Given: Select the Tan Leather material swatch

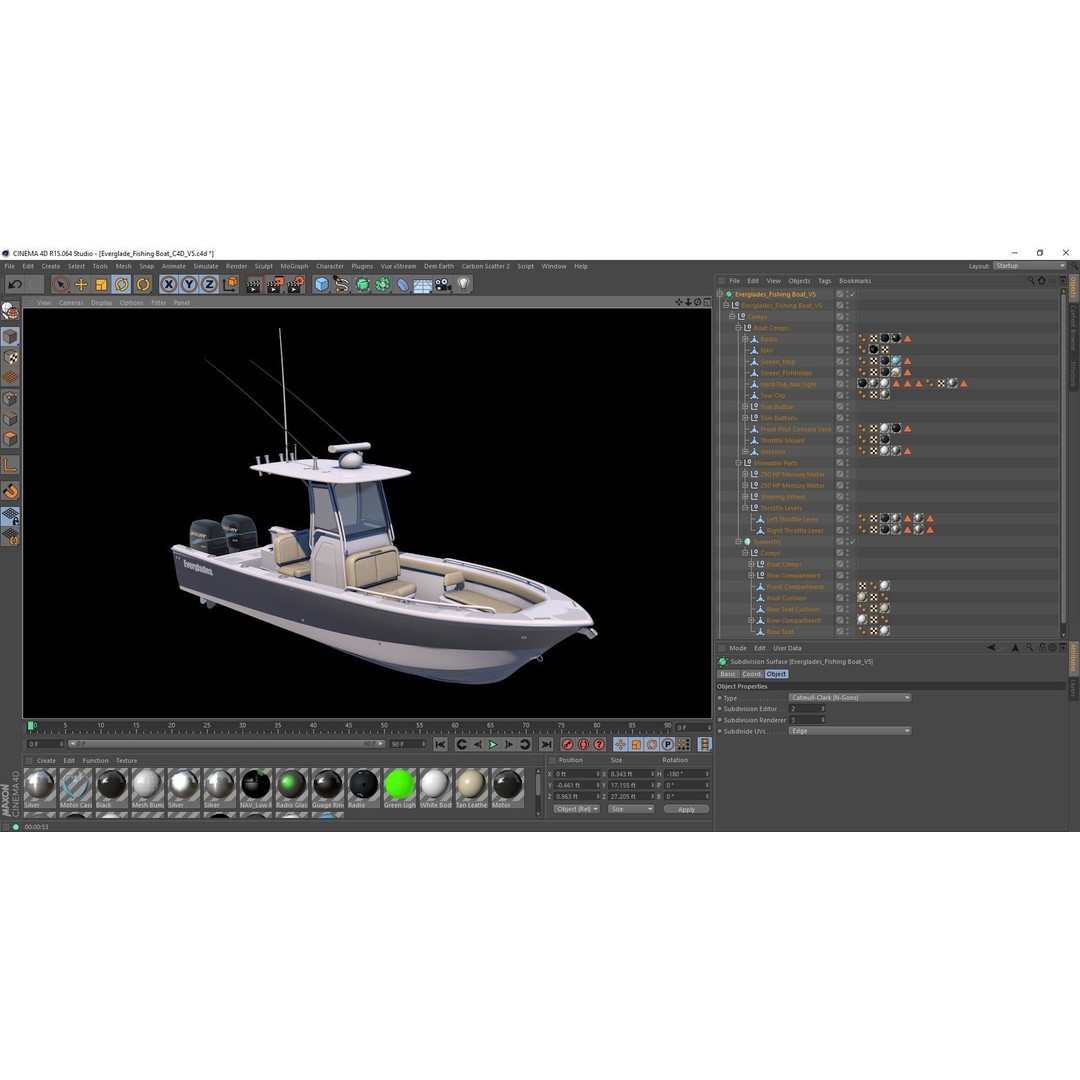Looking at the screenshot, I should 471,789.
